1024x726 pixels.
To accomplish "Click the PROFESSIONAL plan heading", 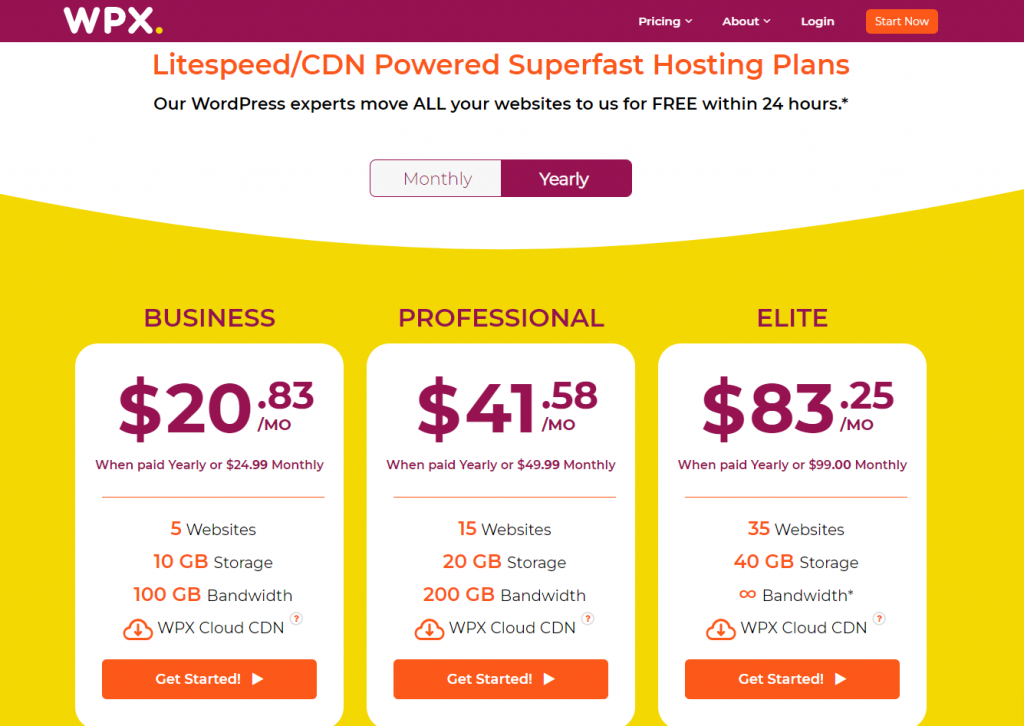I will 501,317.
